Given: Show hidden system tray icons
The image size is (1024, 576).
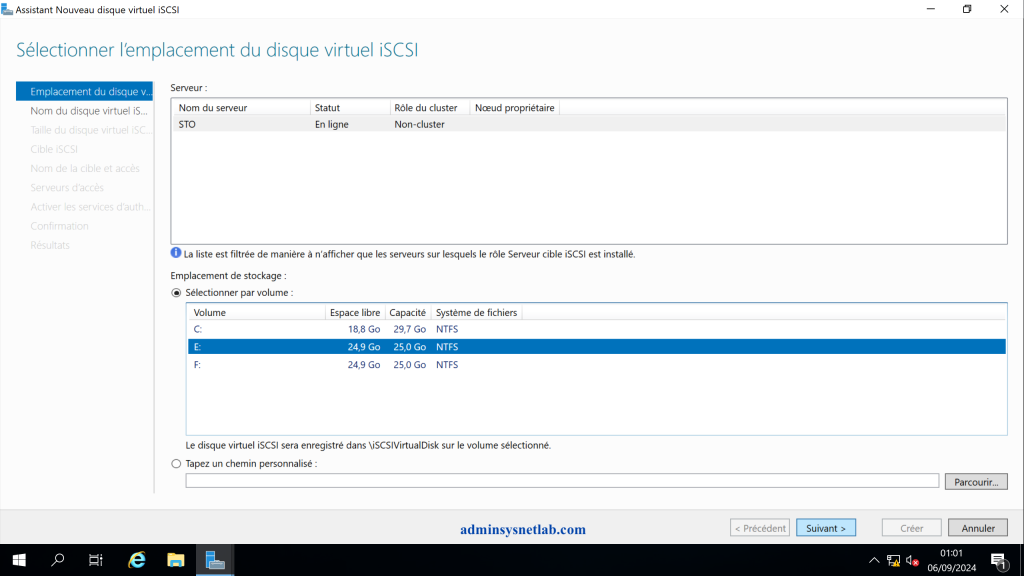Looking at the screenshot, I should (874, 560).
